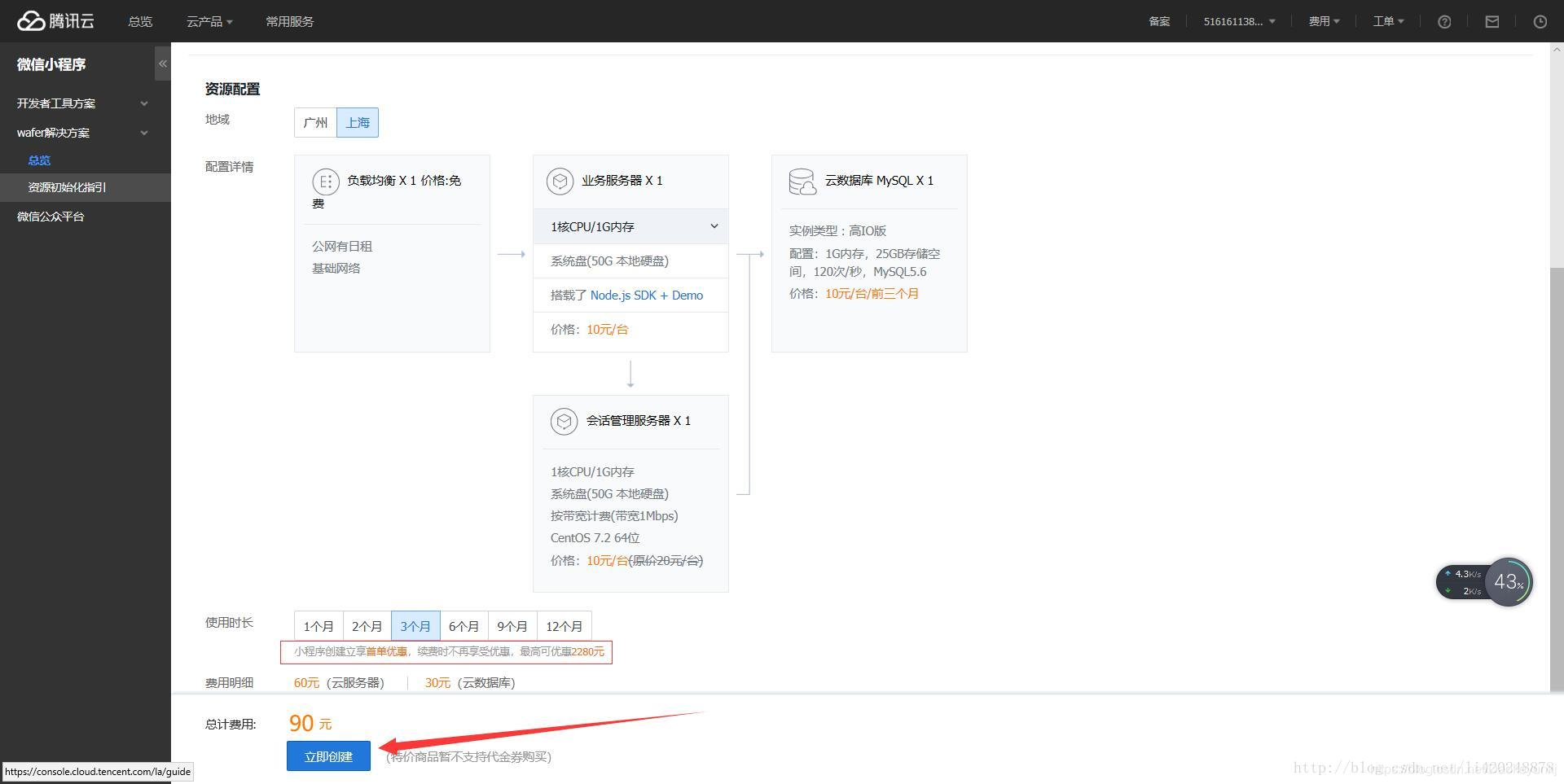Click 立即创建 button

[328, 756]
